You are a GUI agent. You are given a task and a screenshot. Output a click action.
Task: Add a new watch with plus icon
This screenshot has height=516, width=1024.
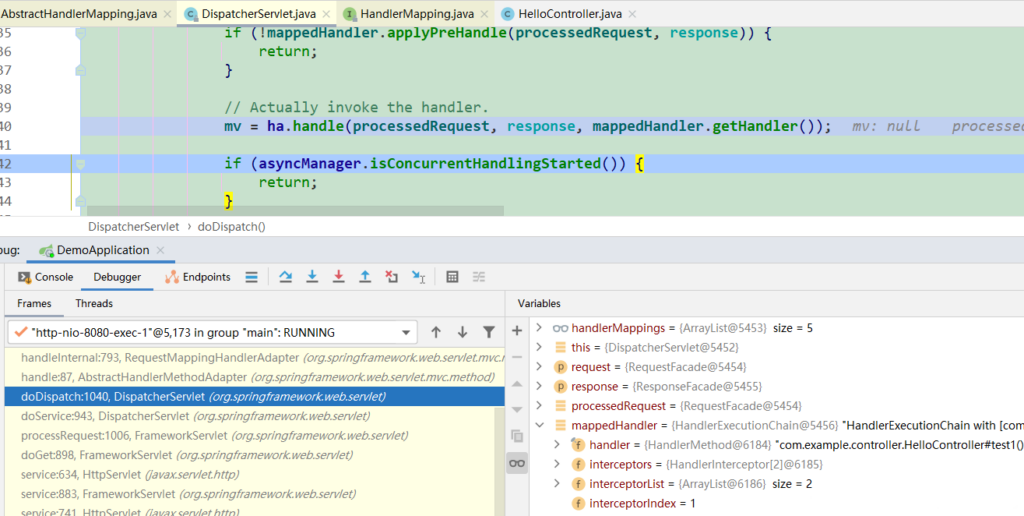pos(517,331)
